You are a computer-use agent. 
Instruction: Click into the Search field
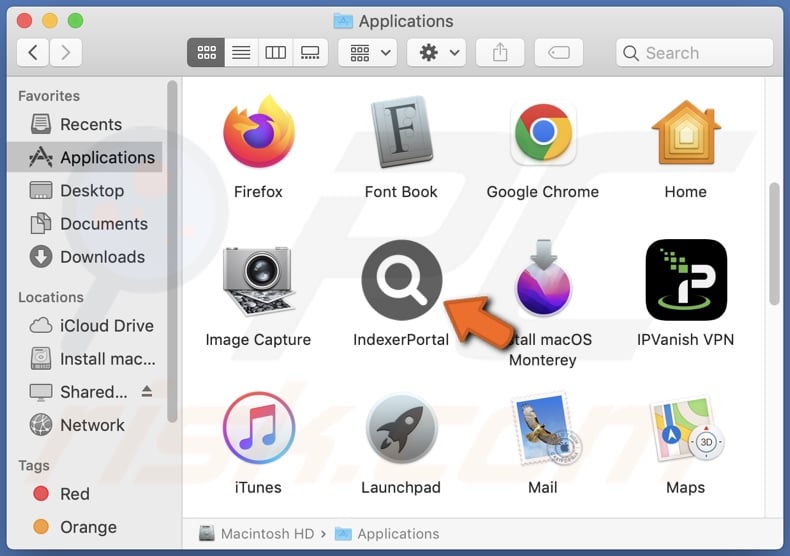[694, 52]
